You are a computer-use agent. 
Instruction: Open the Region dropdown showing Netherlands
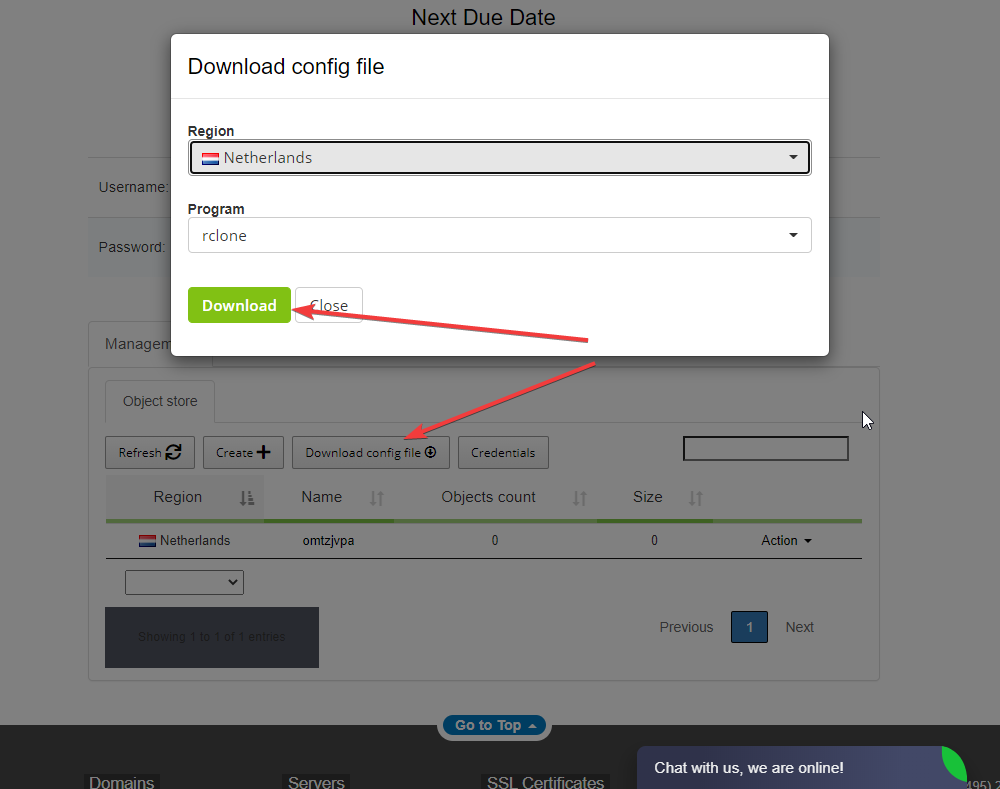point(499,158)
